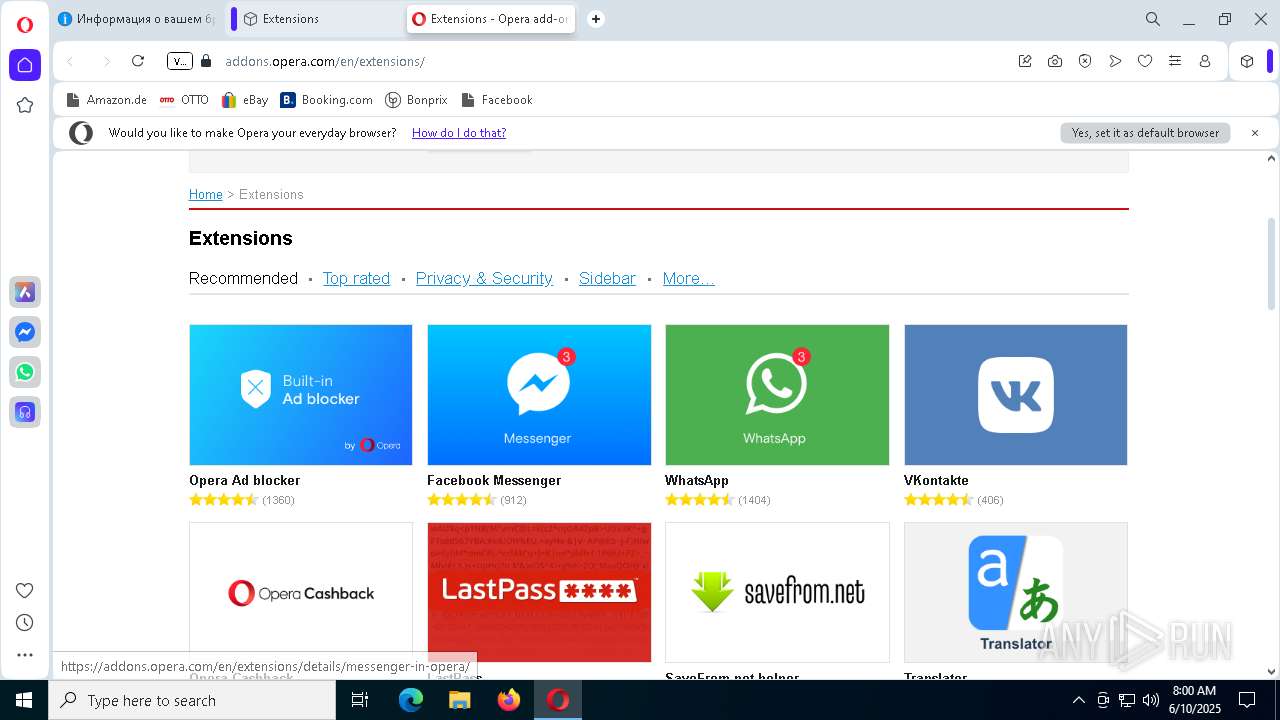Open Facebook Messenger extension thumbnail
The image size is (1280, 720).
click(539, 394)
